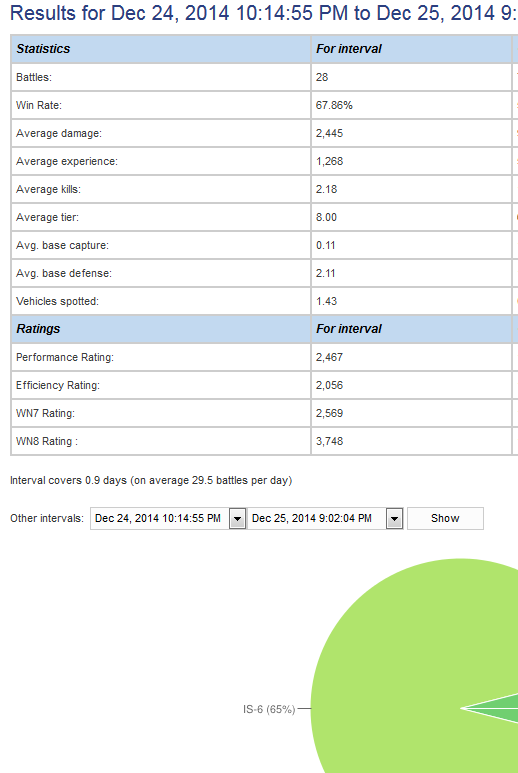The image size is (518, 773).
Task: Click the IS-6 (65%) chart label
Action: pyautogui.click(x=269, y=709)
